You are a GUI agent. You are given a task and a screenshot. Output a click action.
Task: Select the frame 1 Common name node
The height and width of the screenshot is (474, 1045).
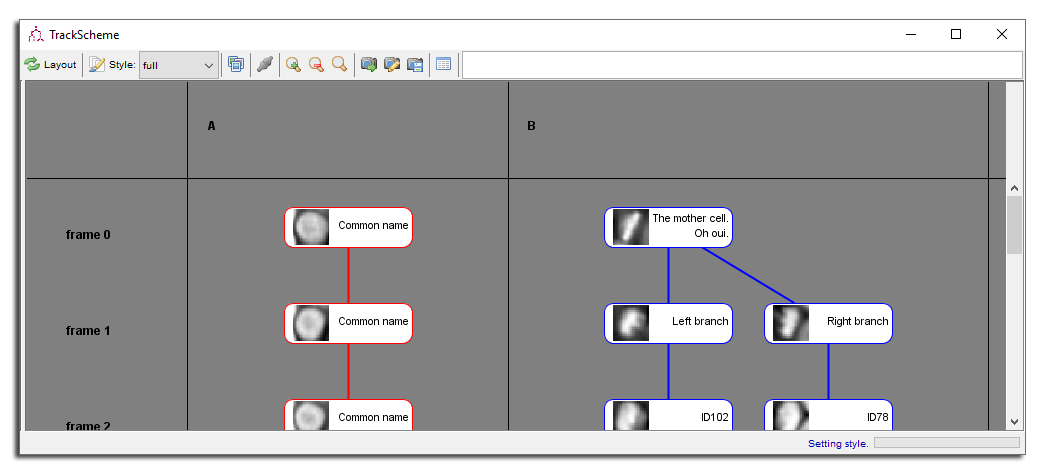(349, 323)
